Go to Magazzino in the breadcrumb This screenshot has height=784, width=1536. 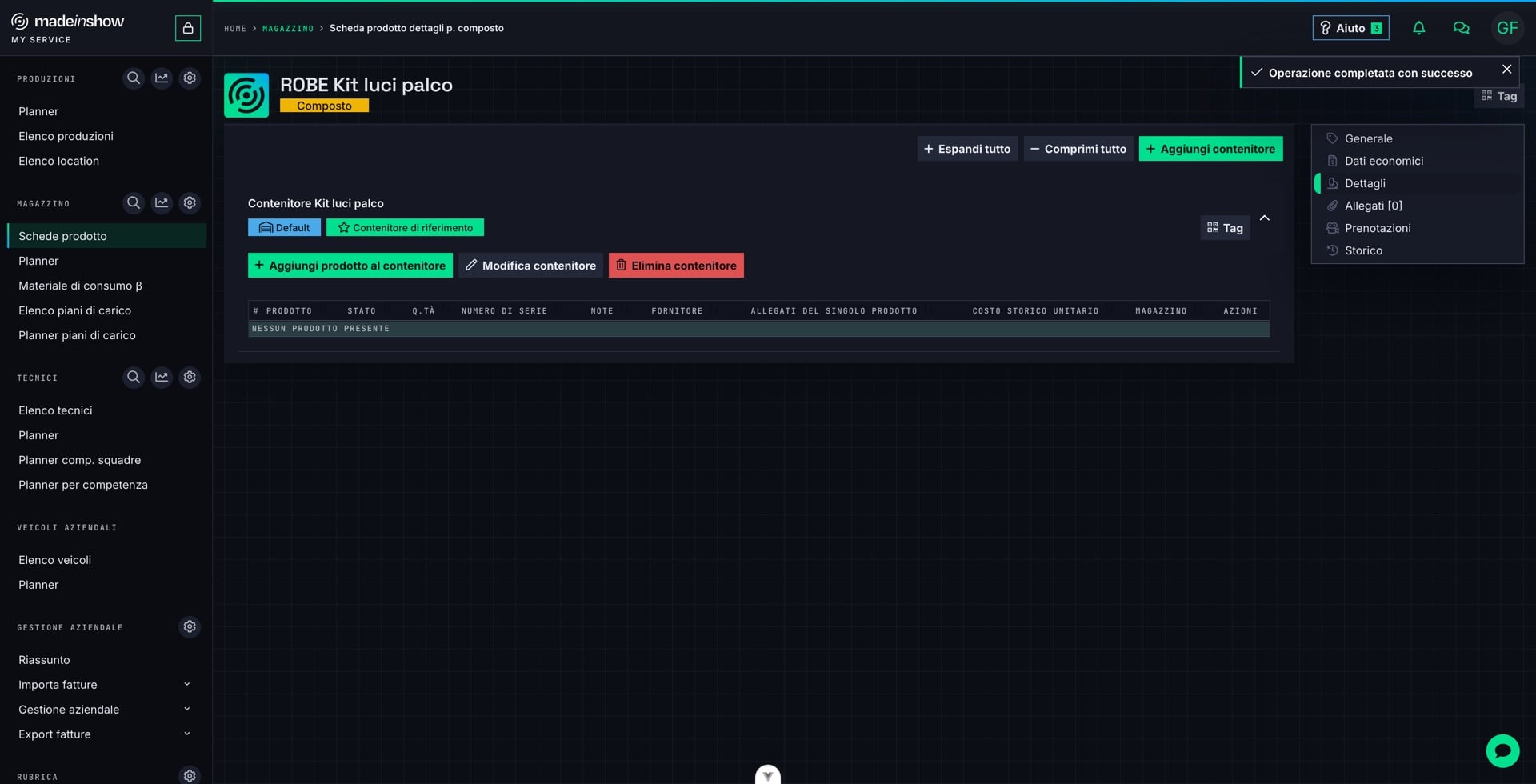pyautogui.click(x=288, y=29)
